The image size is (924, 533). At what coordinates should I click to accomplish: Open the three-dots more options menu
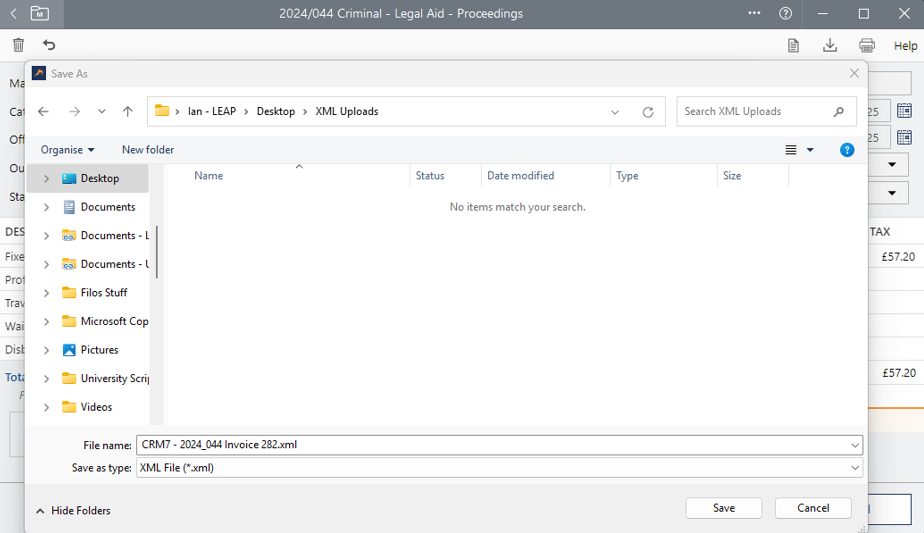pos(754,14)
